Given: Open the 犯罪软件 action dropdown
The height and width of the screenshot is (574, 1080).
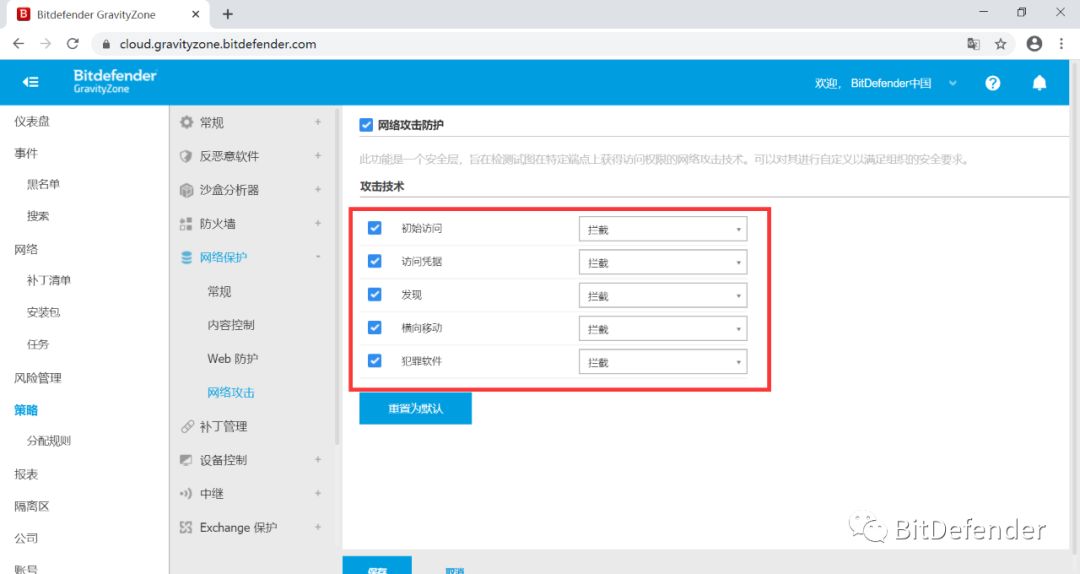Looking at the screenshot, I should [663, 362].
